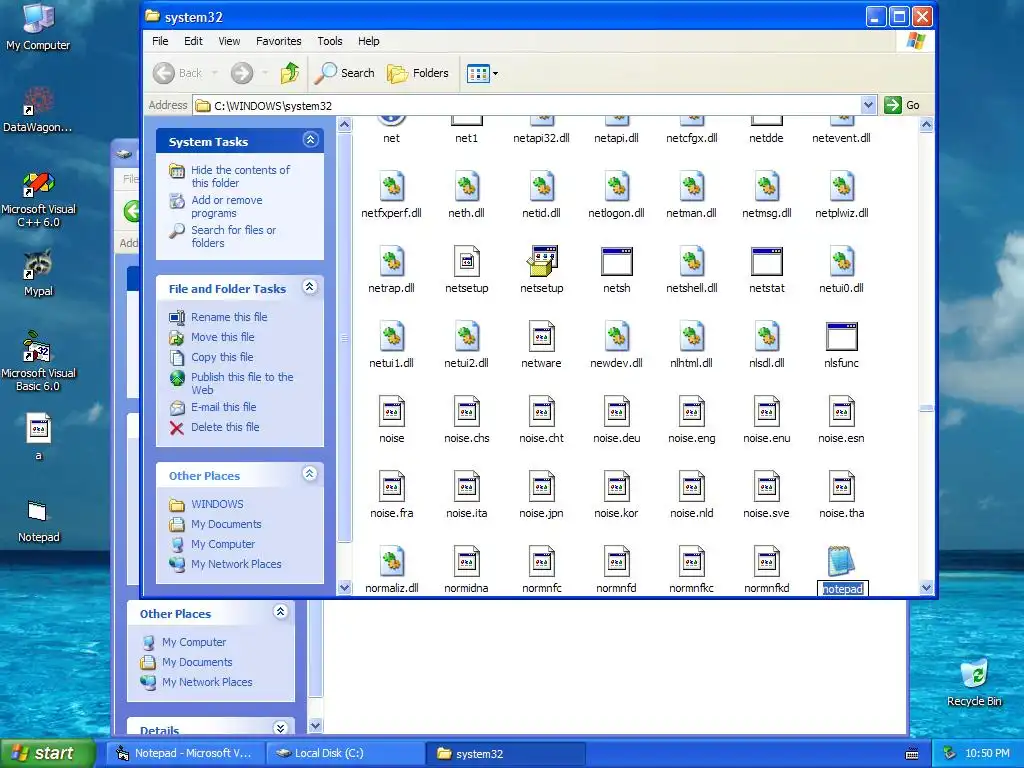Image resolution: width=1024 pixels, height=768 pixels.
Task: Open the Tools menu
Action: pyautogui.click(x=330, y=41)
